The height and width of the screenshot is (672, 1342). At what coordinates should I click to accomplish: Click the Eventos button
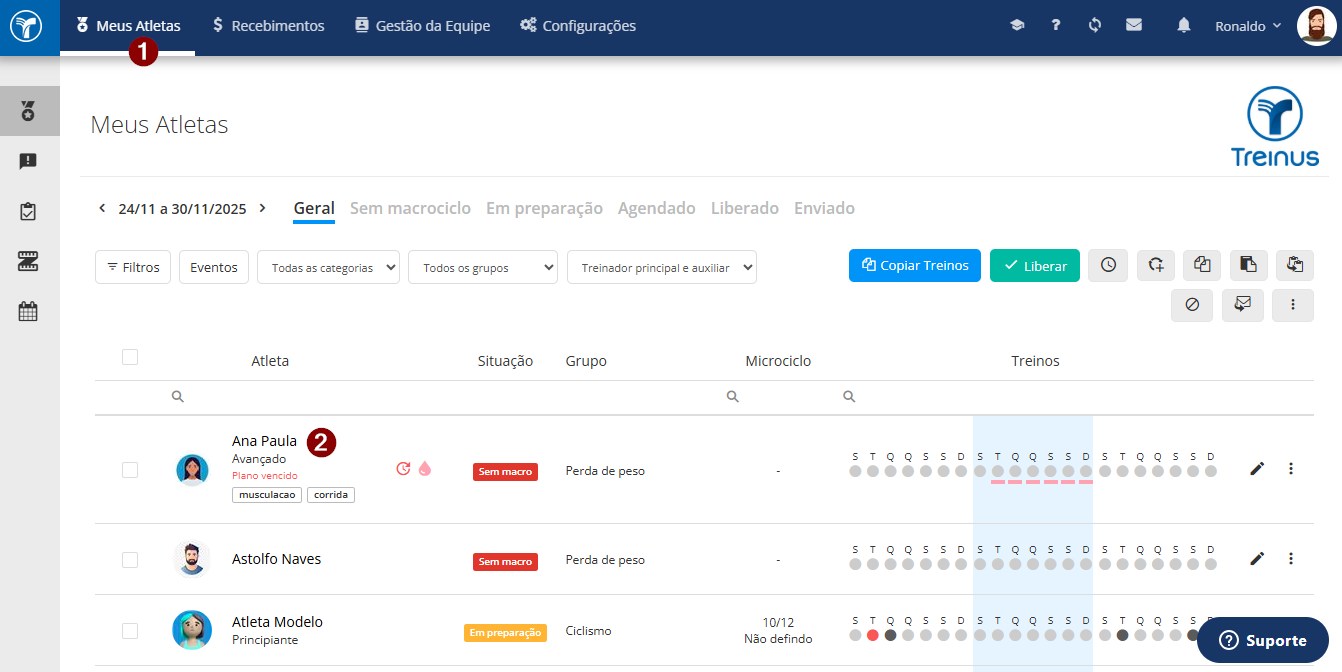[214, 267]
